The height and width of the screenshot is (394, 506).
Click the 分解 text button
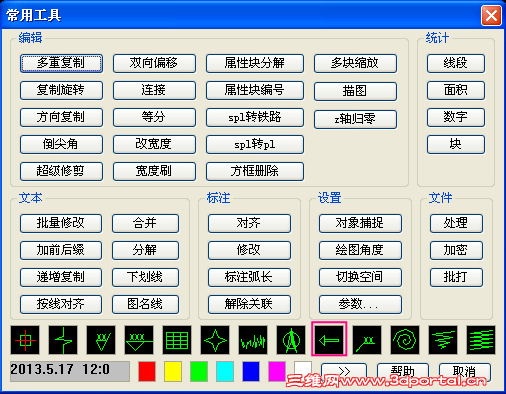[x=145, y=250]
